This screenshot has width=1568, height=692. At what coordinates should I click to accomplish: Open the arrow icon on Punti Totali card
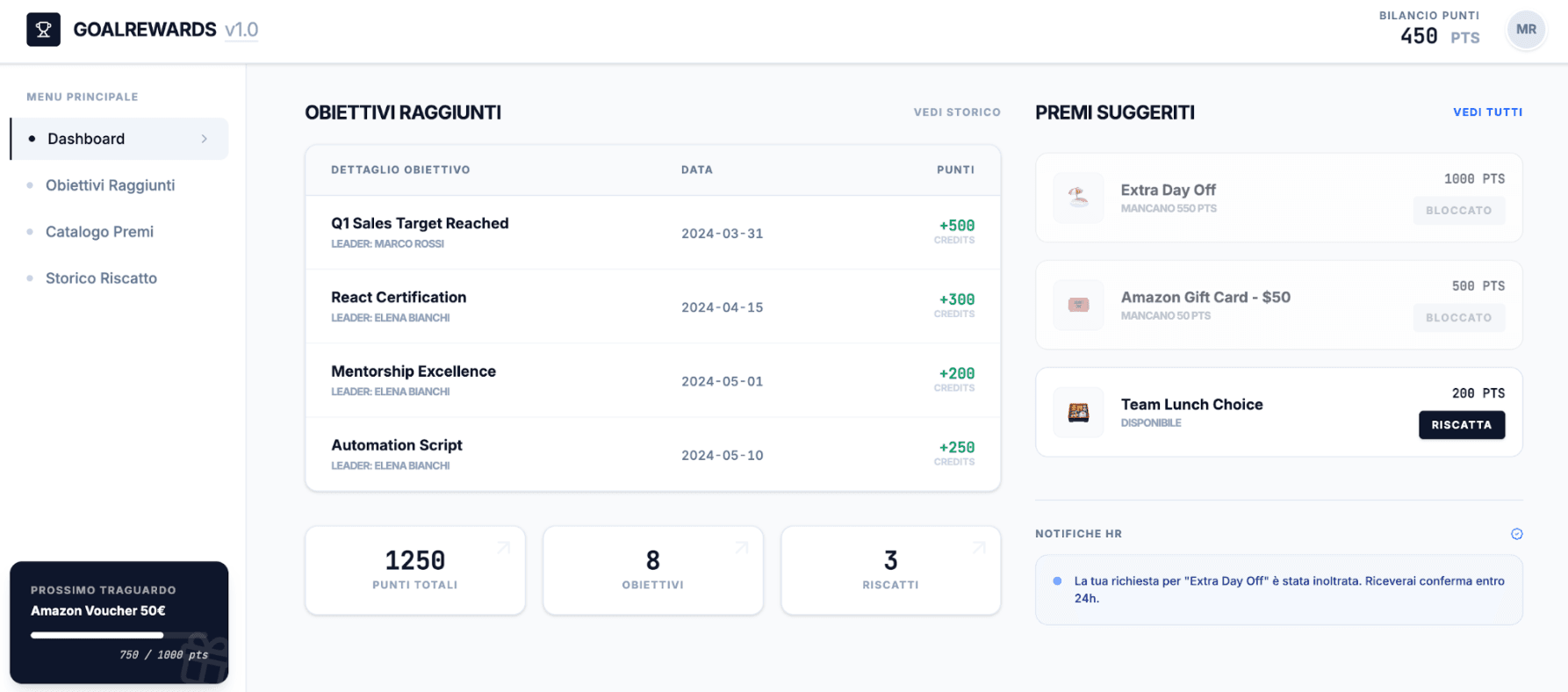pos(503,548)
